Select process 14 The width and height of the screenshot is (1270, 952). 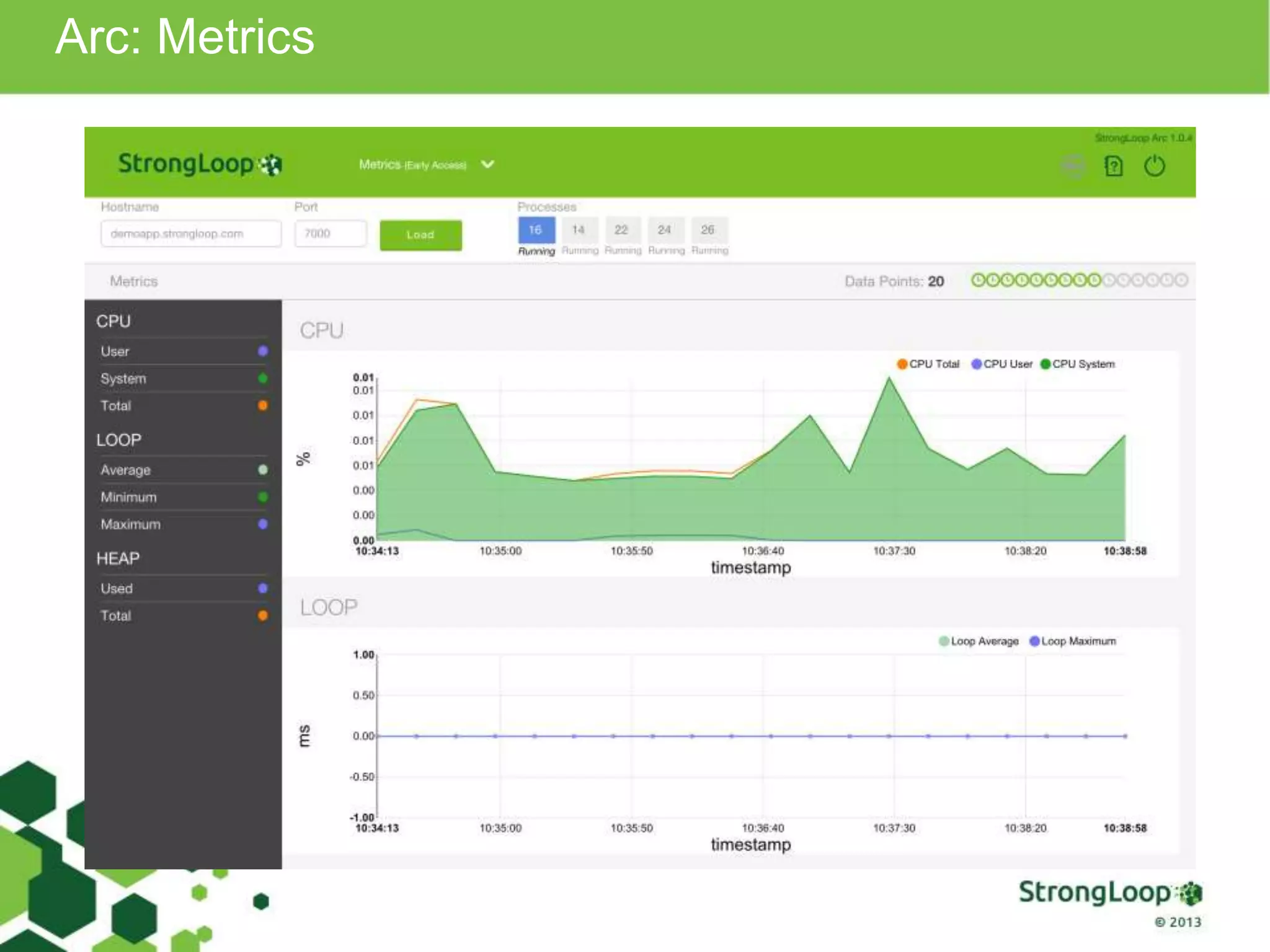point(579,230)
